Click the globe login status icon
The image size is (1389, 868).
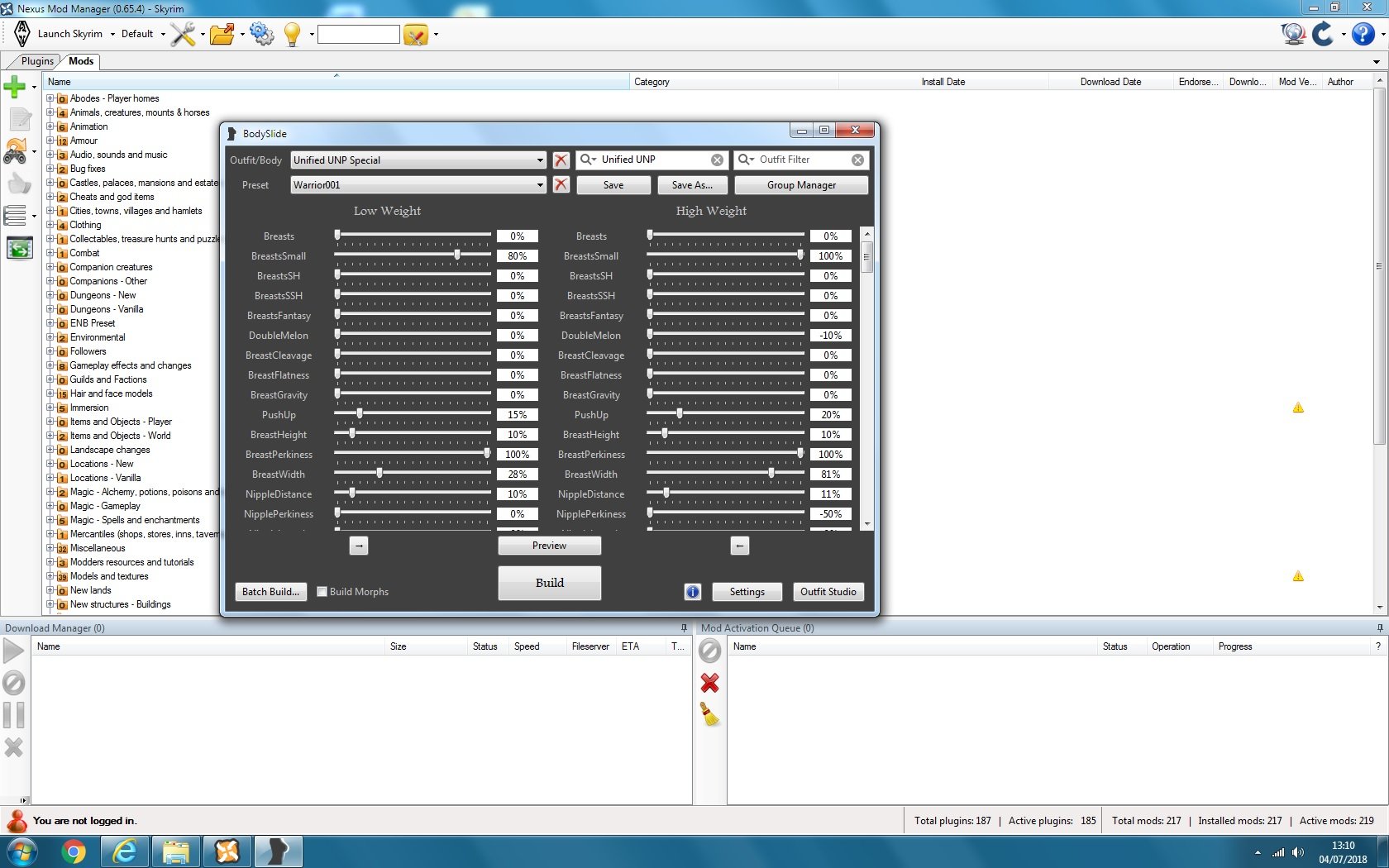(x=1293, y=34)
